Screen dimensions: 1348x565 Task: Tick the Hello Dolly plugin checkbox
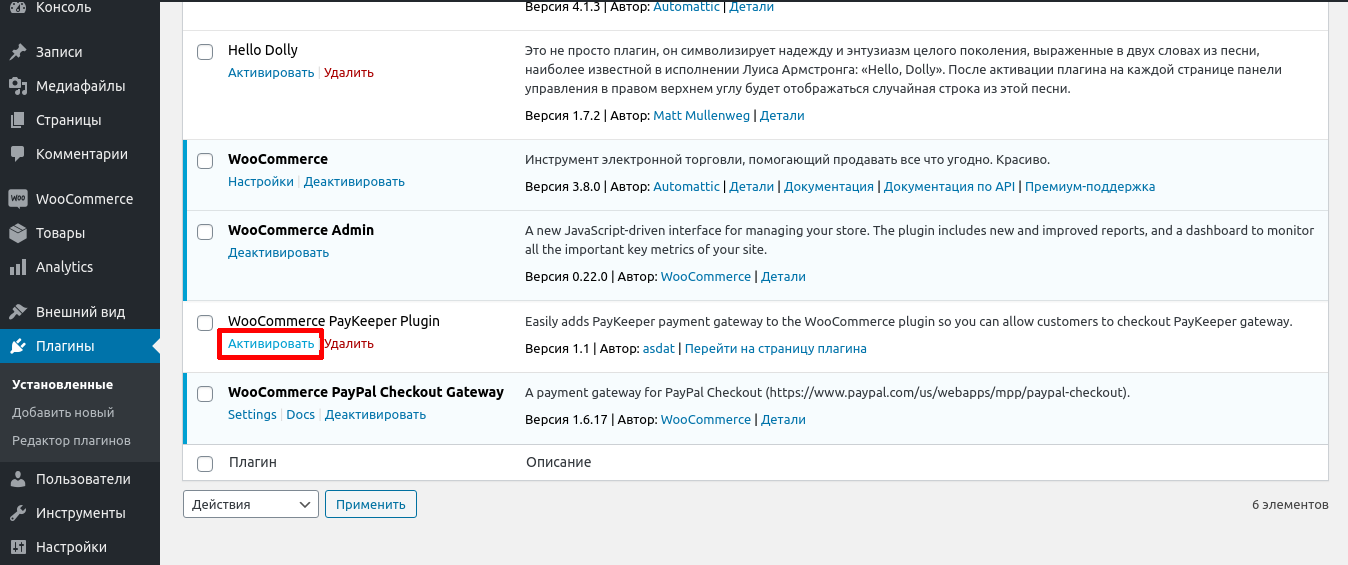[205, 51]
